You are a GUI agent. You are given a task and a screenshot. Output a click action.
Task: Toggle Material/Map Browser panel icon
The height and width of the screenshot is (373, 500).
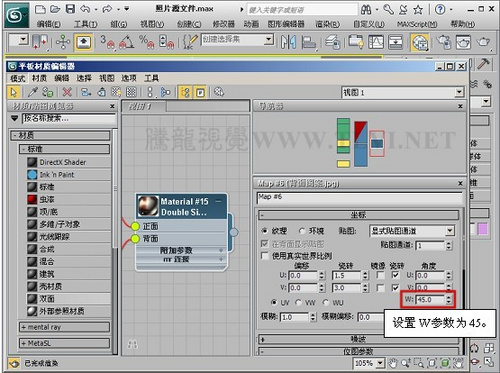(185, 92)
